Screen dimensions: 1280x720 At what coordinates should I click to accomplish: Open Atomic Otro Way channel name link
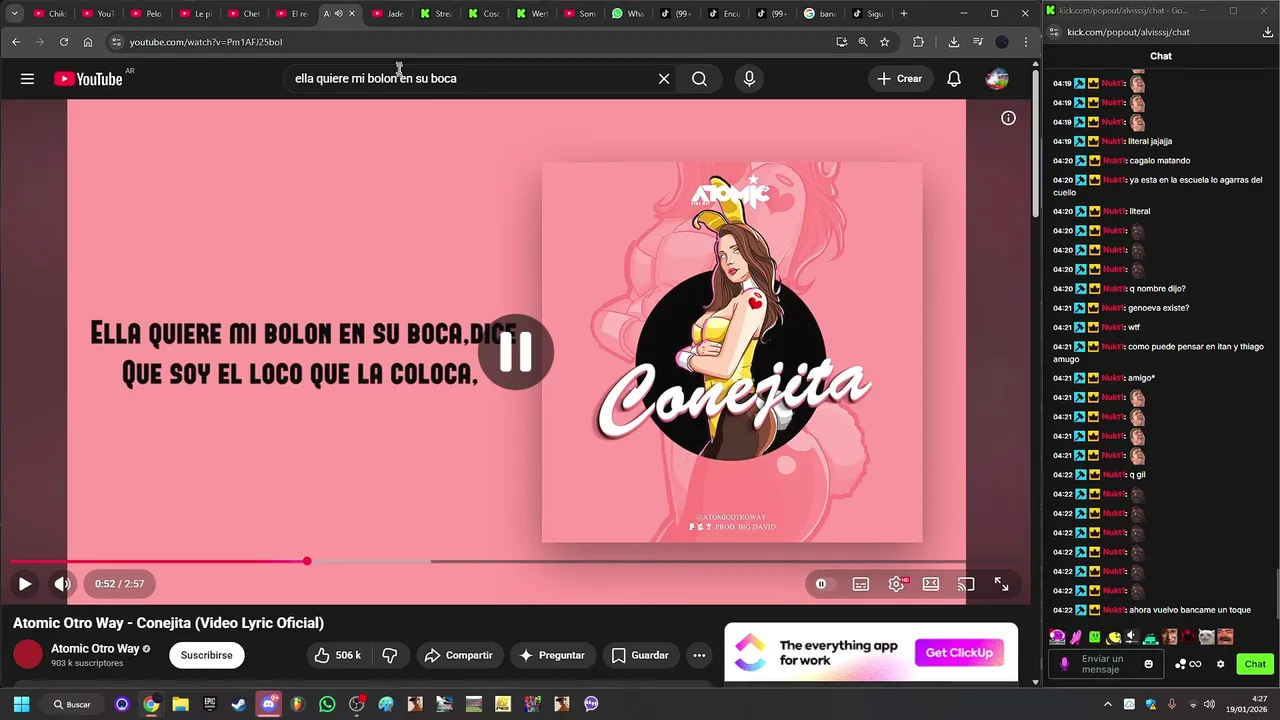coord(95,649)
